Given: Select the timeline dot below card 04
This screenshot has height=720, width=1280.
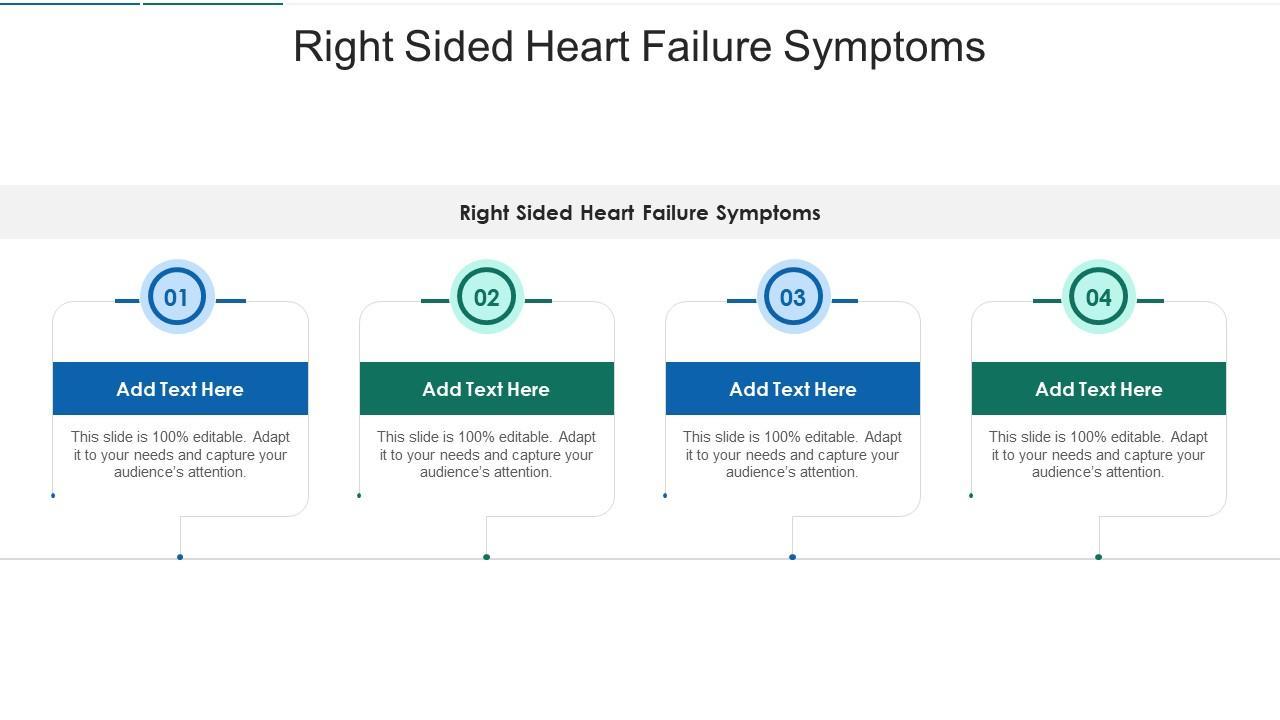Looking at the screenshot, I should coord(1099,557).
